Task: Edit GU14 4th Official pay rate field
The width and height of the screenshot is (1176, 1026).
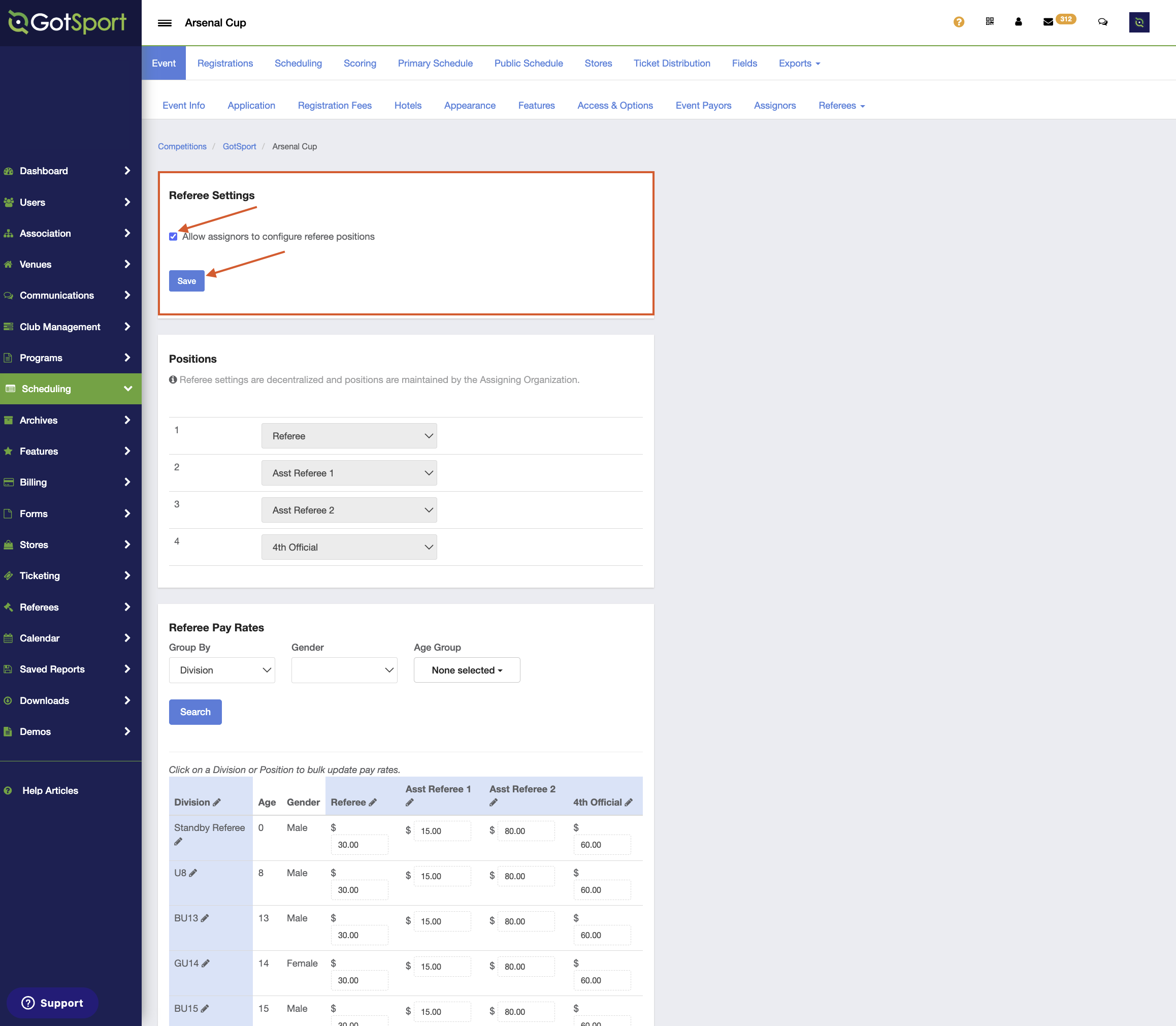Action: tap(603, 981)
